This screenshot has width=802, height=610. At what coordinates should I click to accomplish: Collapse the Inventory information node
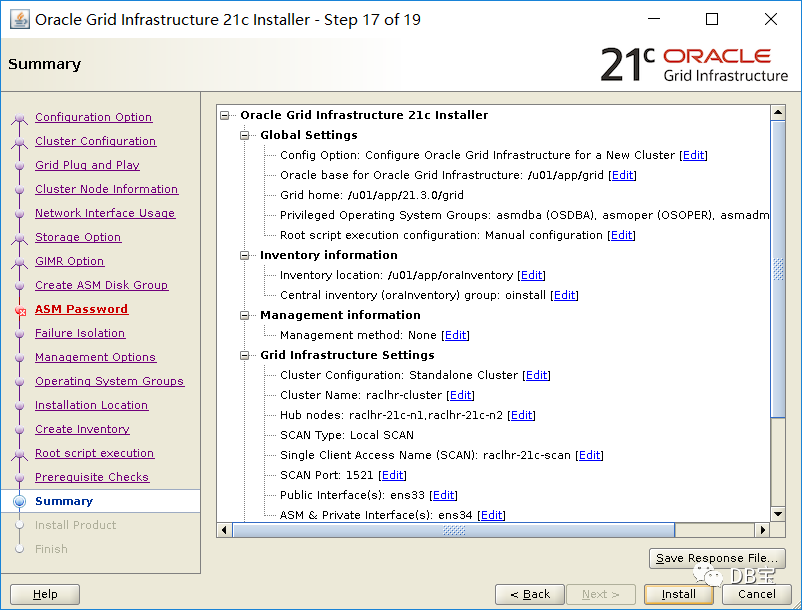click(x=244, y=256)
